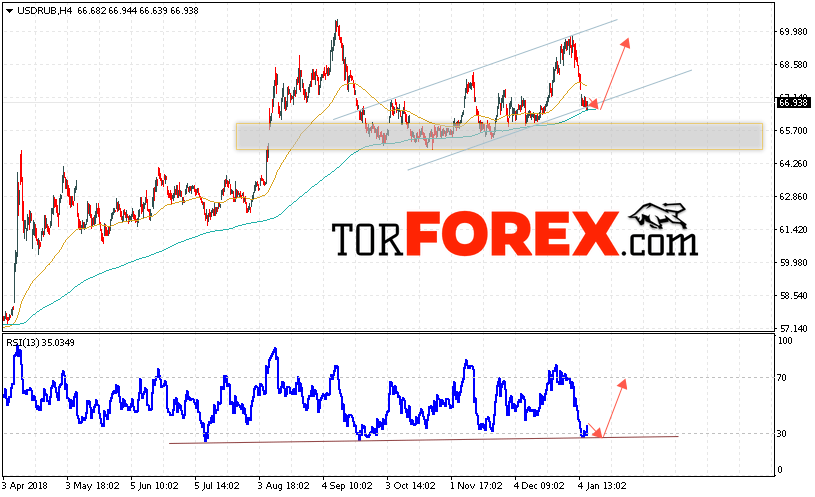
Task: Select the RSI(13) 35.0349 indicator label
Action: coord(40,343)
